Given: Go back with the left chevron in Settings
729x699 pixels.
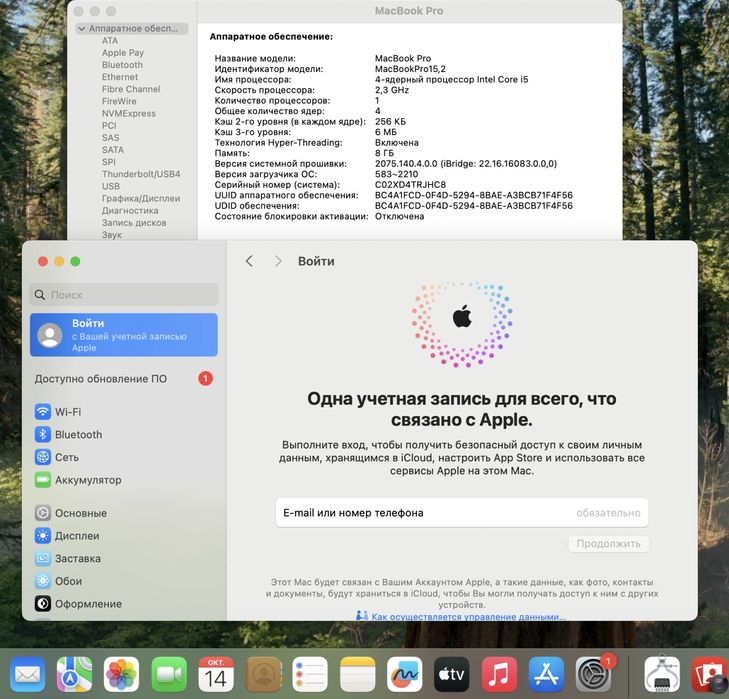Looking at the screenshot, I should pos(250,261).
